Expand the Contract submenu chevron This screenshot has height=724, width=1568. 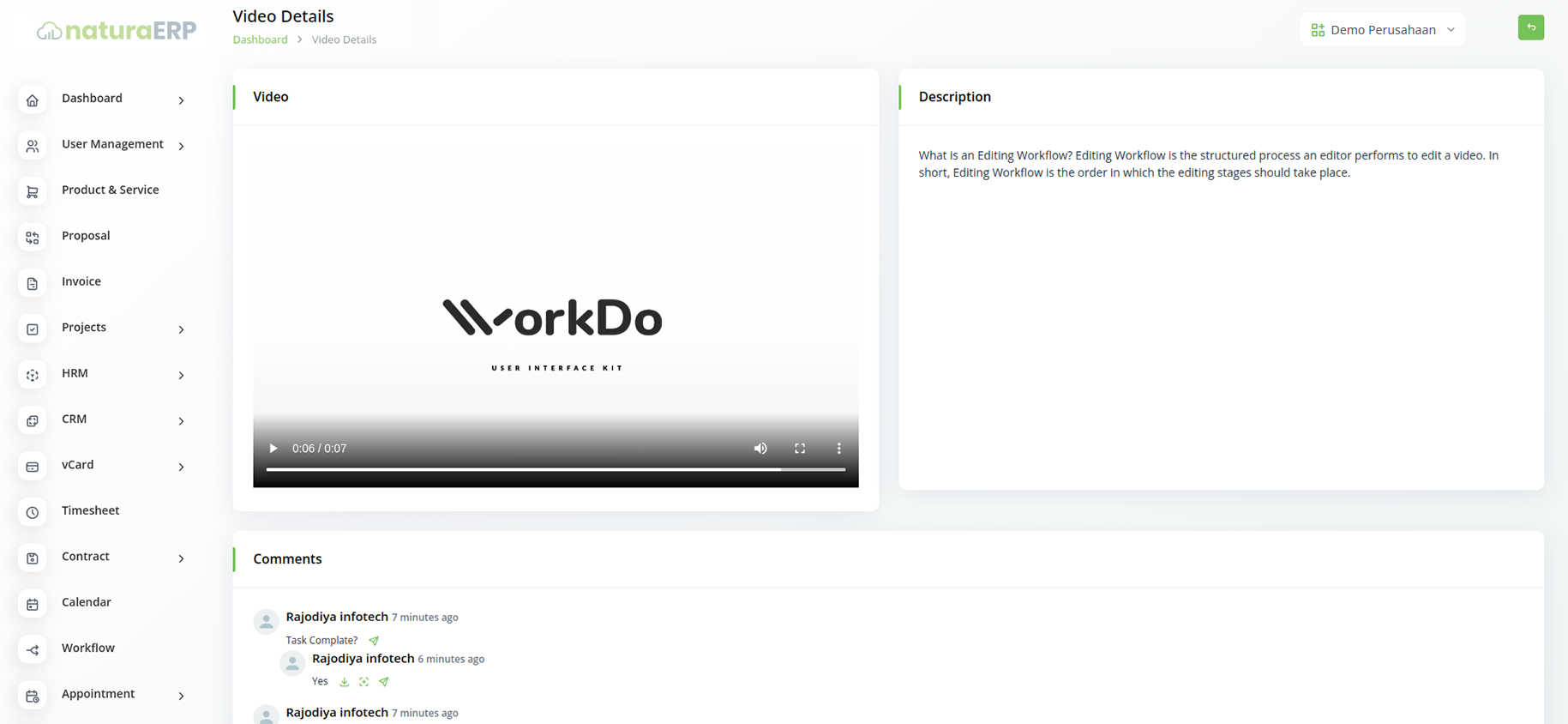[x=181, y=558]
